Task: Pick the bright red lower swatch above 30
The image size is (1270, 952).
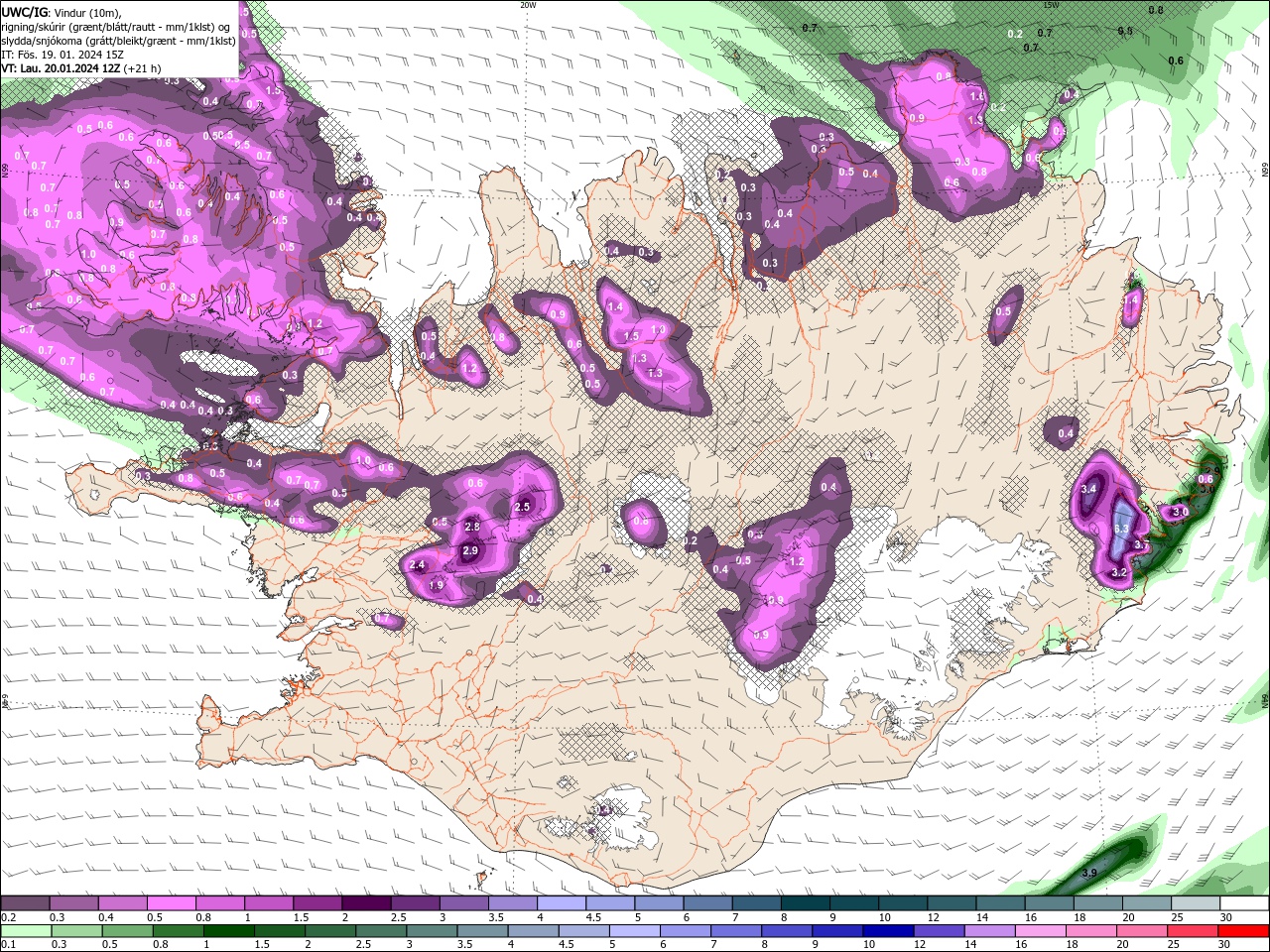Action: click(x=1244, y=930)
